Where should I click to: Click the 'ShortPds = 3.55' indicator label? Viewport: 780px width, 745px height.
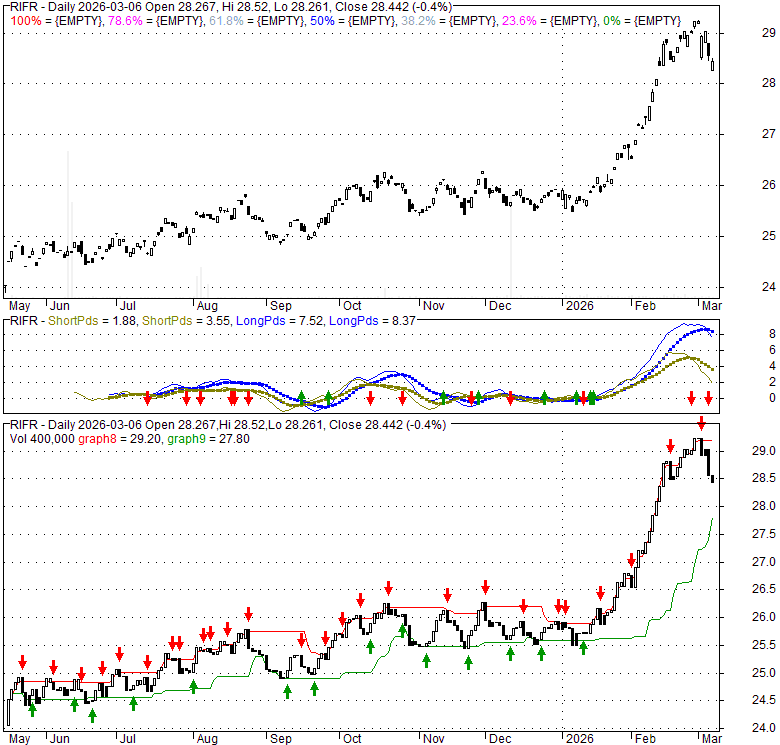186,321
